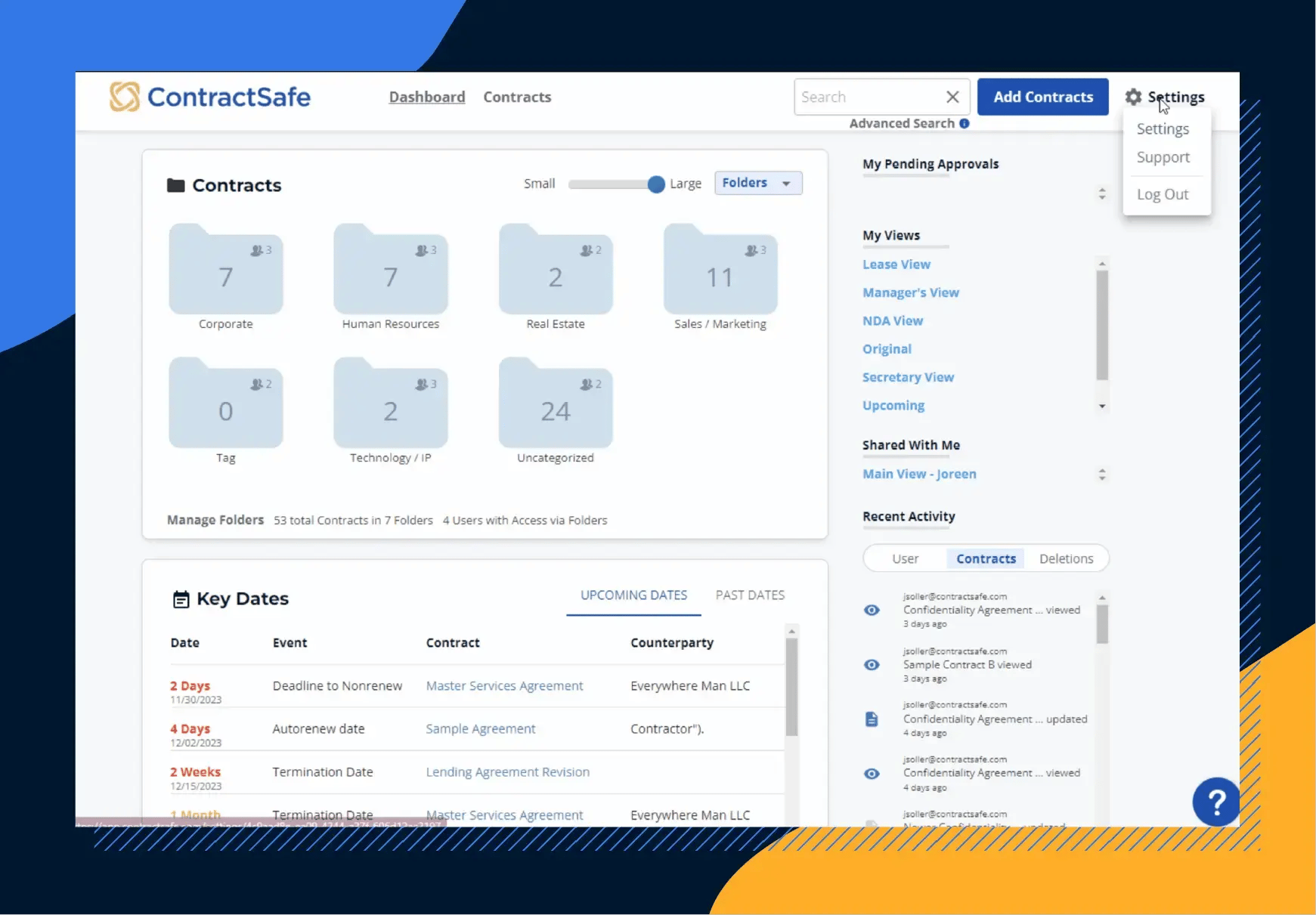Click the Settings label in the header
Screen dimensions: 1316x915
coord(1176,97)
